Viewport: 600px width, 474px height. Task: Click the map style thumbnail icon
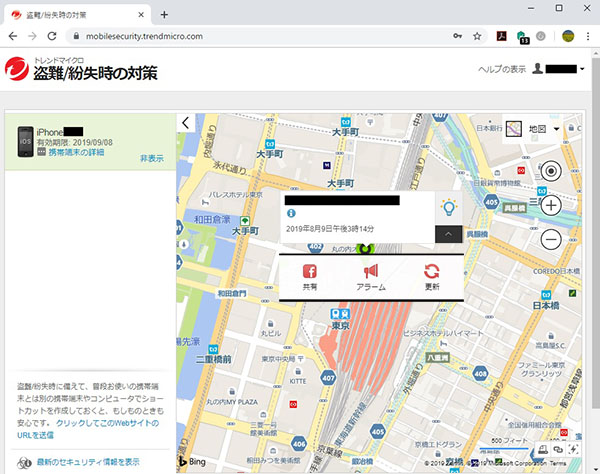(x=514, y=129)
